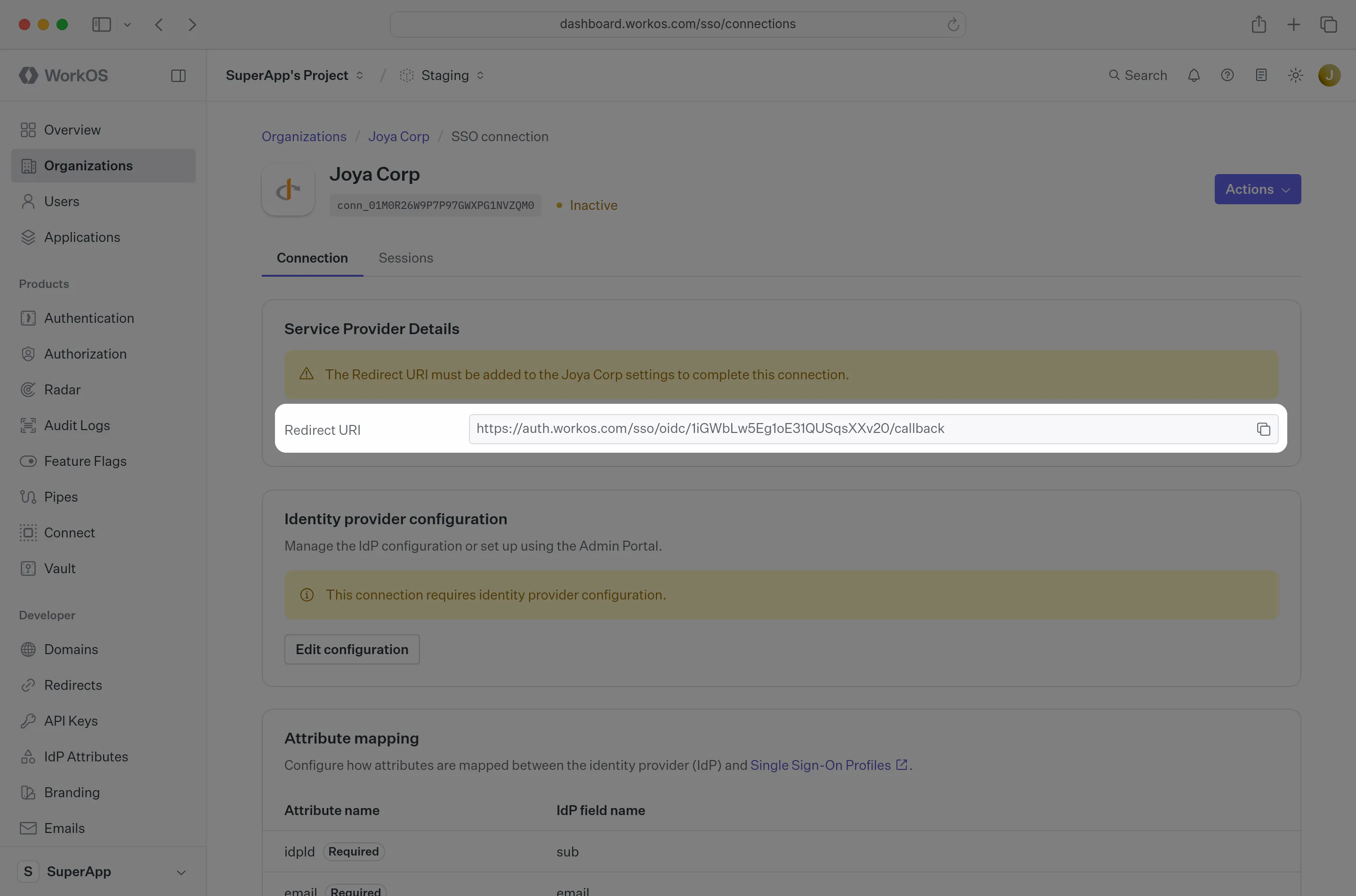The height and width of the screenshot is (896, 1356).
Task: Click the Joya Corp breadcrumb link
Action: pos(398,136)
